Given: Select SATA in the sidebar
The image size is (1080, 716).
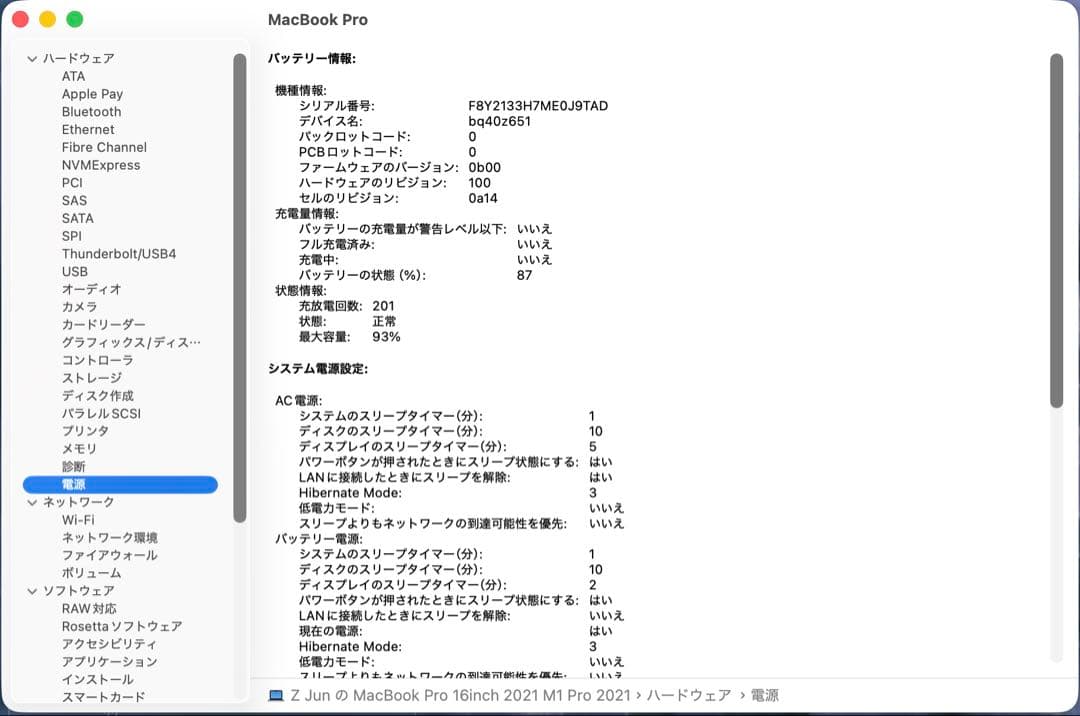Looking at the screenshot, I should coord(78,218).
